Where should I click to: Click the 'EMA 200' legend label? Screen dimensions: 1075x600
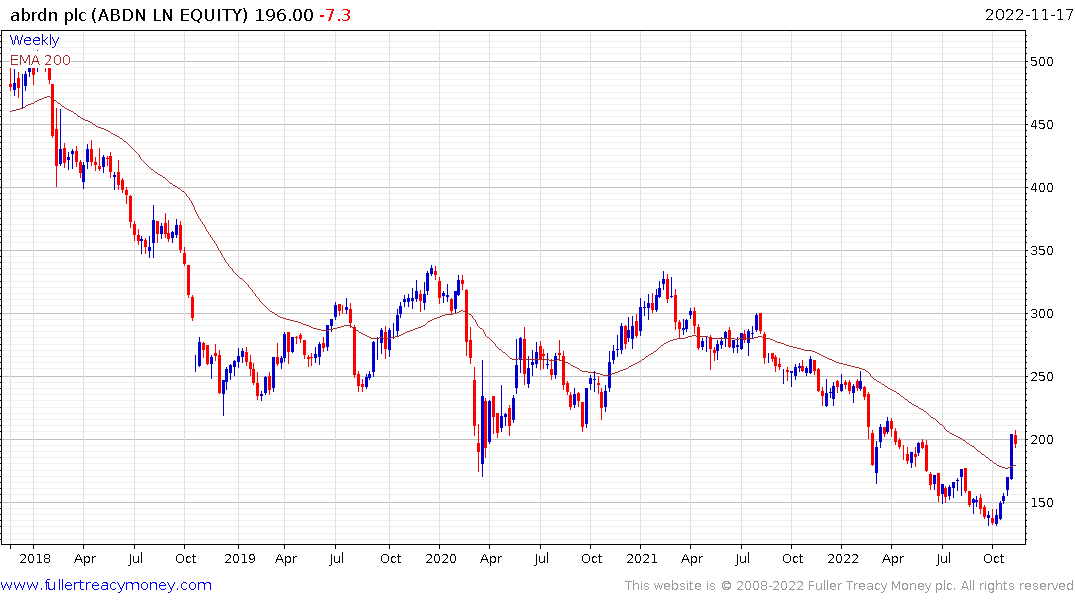pyautogui.click(x=40, y=60)
